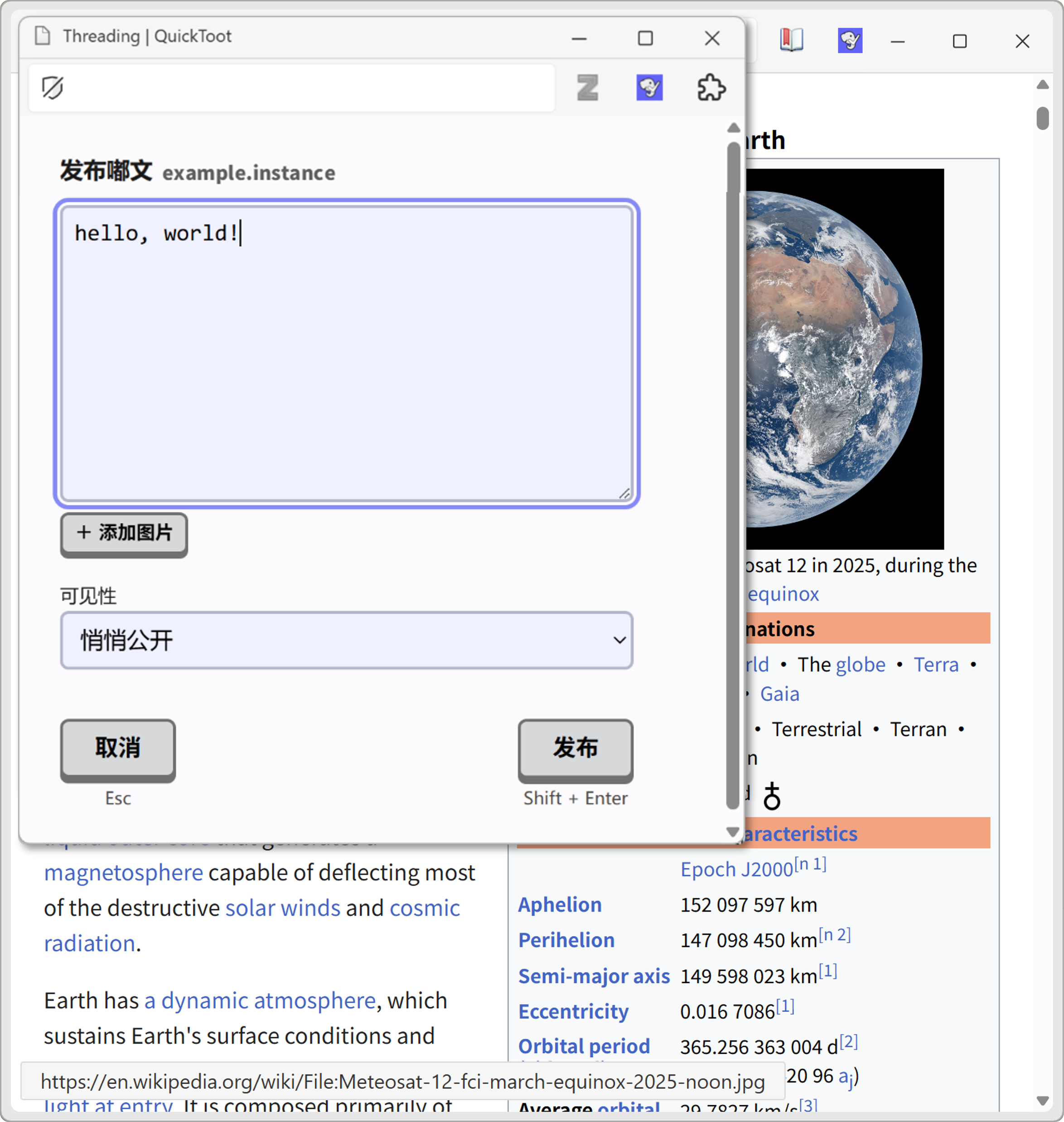The height and width of the screenshot is (1122, 1064).
Task: Click QuickToot icon in main browser toolbar
Action: (850, 41)
